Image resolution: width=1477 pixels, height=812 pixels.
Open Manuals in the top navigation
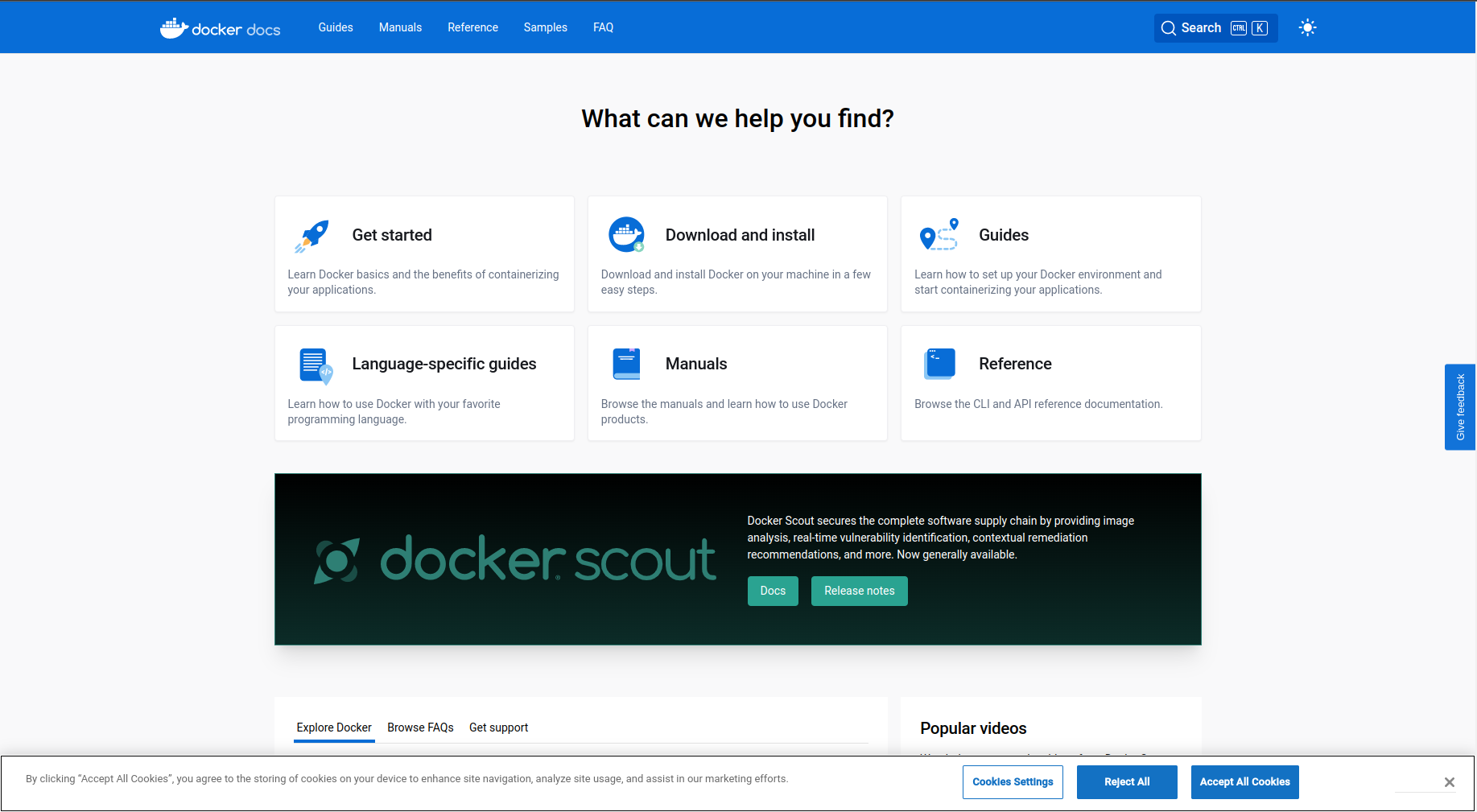[400, 27]
